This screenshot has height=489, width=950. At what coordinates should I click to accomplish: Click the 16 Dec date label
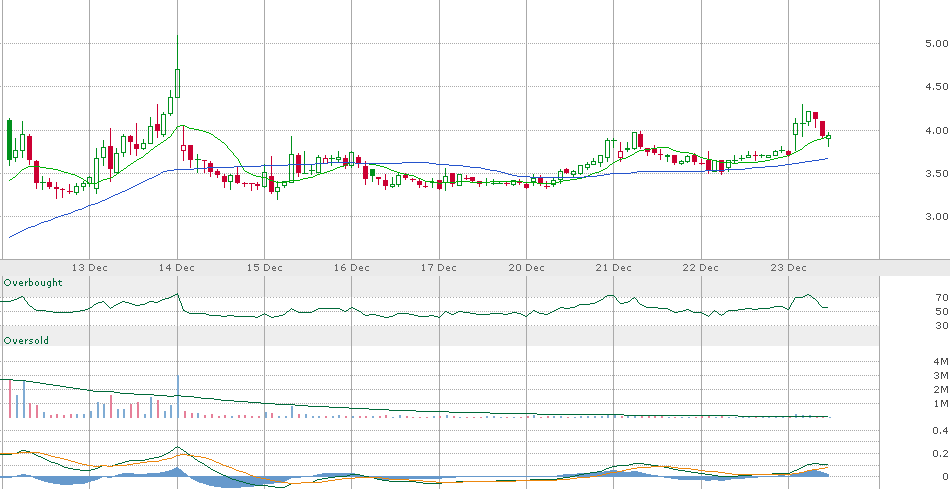coord(352,267)
